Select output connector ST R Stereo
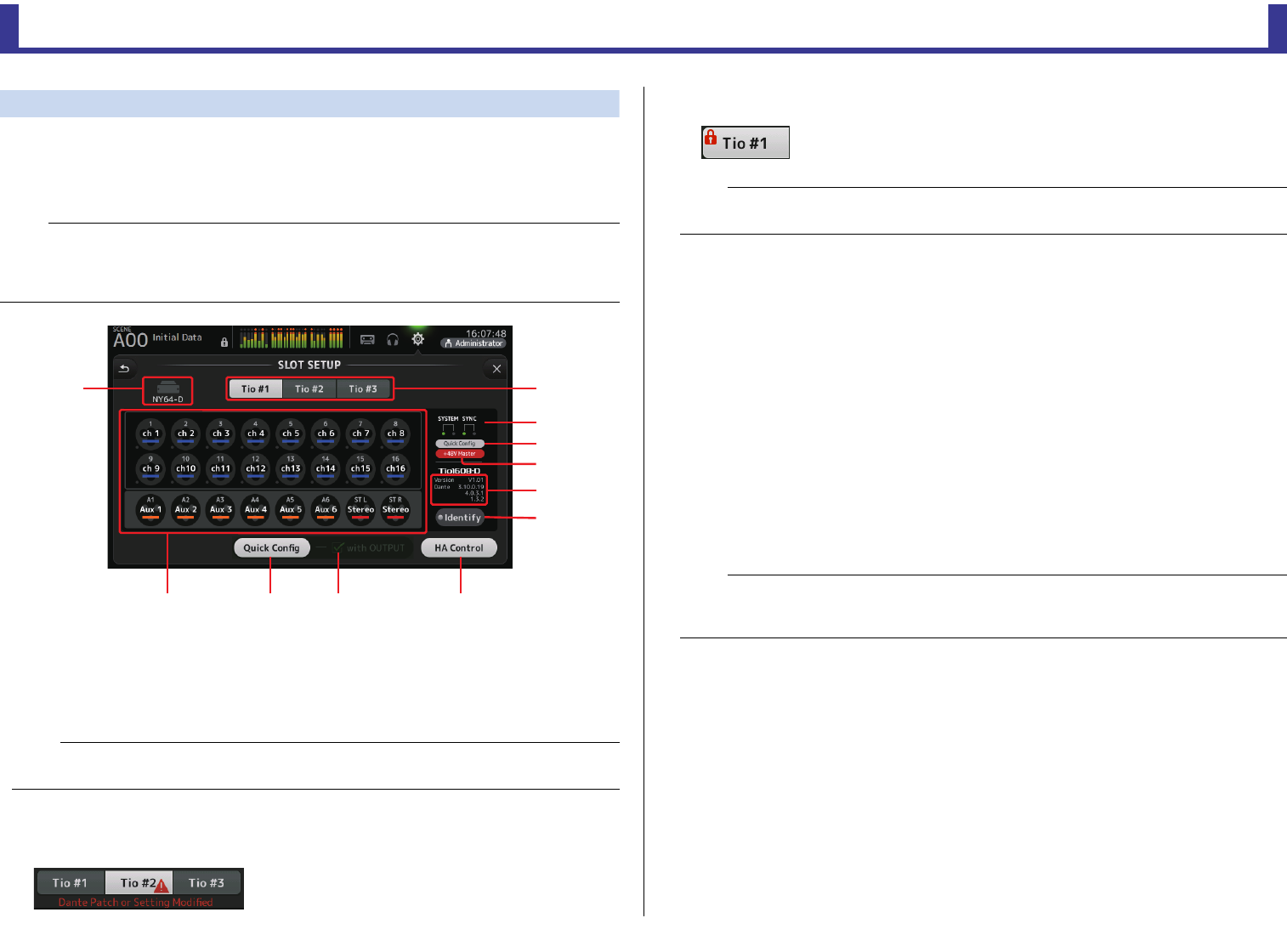Screen dimensions: 1287x952 (x=395, y=509)
